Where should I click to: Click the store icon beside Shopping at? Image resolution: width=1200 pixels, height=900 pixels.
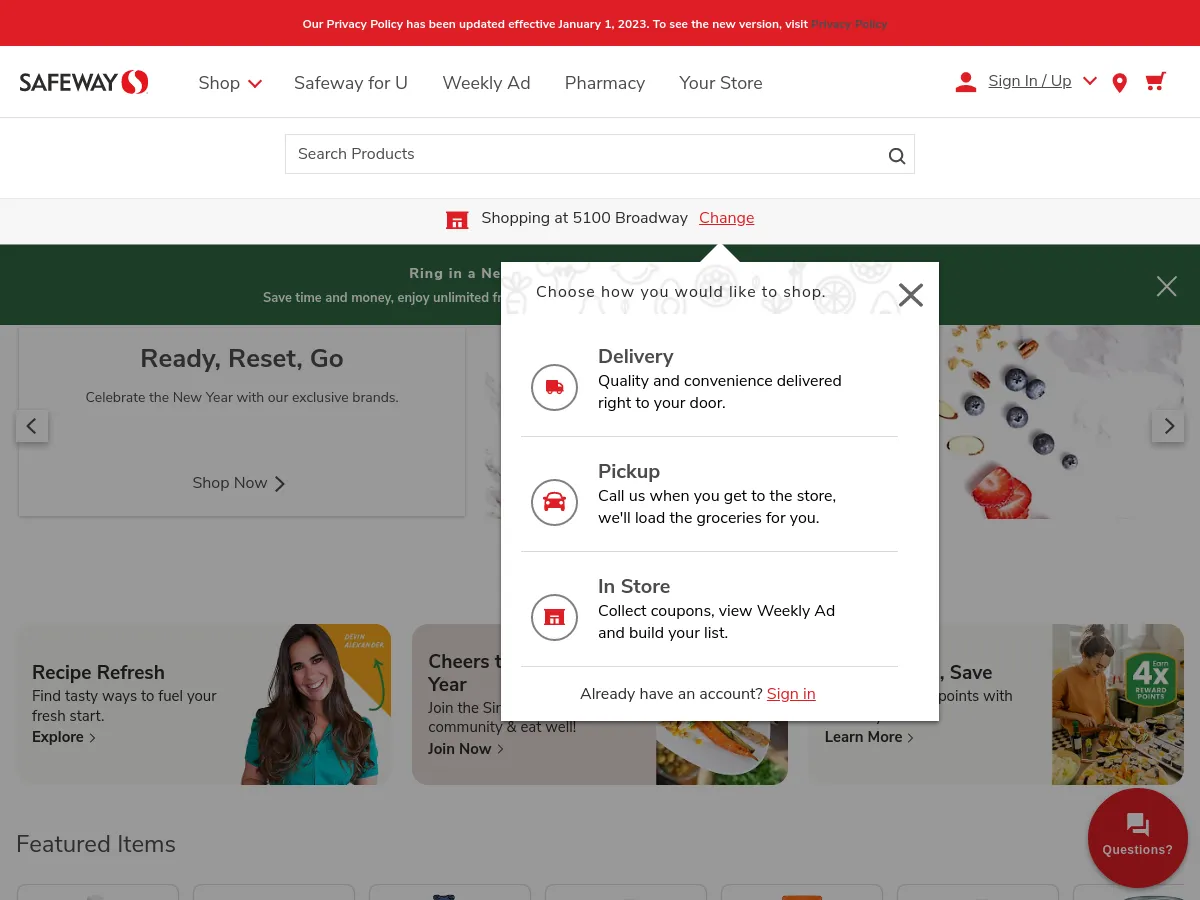tap(457, 219)
